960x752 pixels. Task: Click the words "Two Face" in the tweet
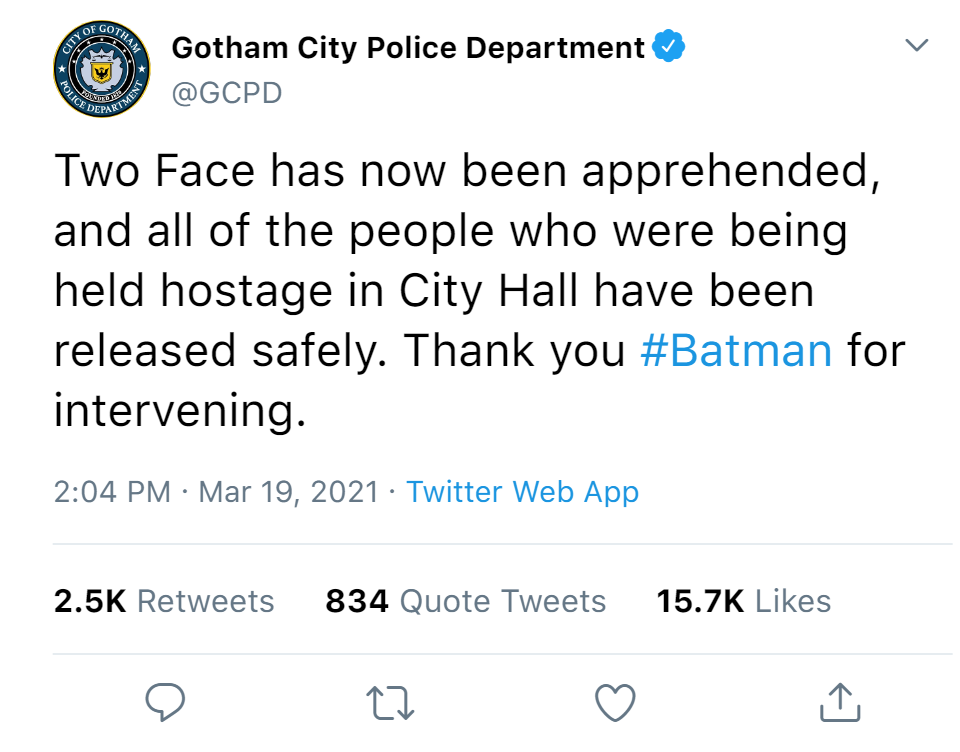tap(154, 170)
